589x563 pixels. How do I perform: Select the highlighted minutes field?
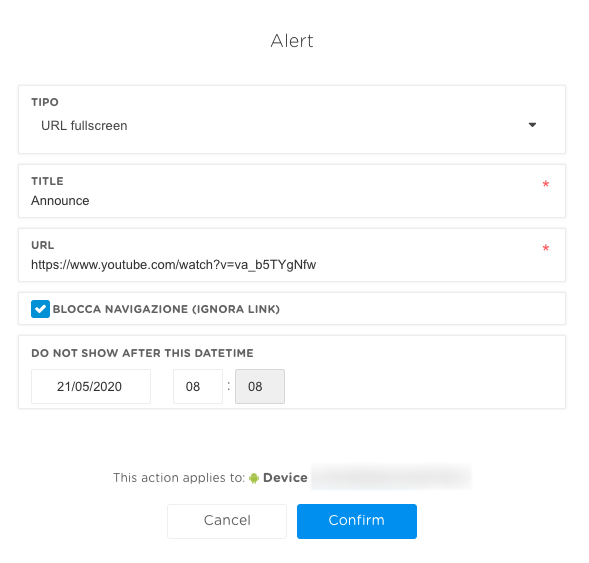click(x=260, y=386)
